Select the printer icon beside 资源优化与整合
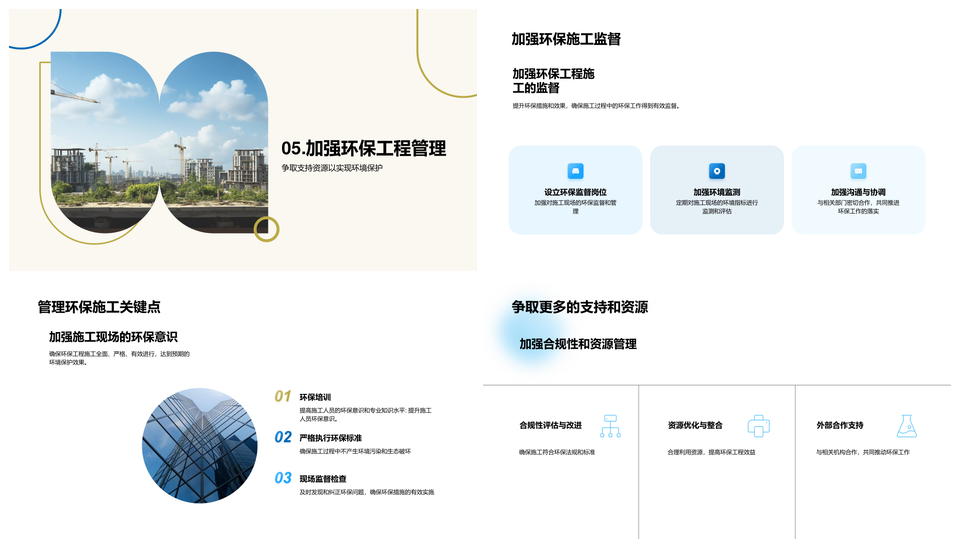The height and width of the screenshot is (548, 960). (758, 426)
